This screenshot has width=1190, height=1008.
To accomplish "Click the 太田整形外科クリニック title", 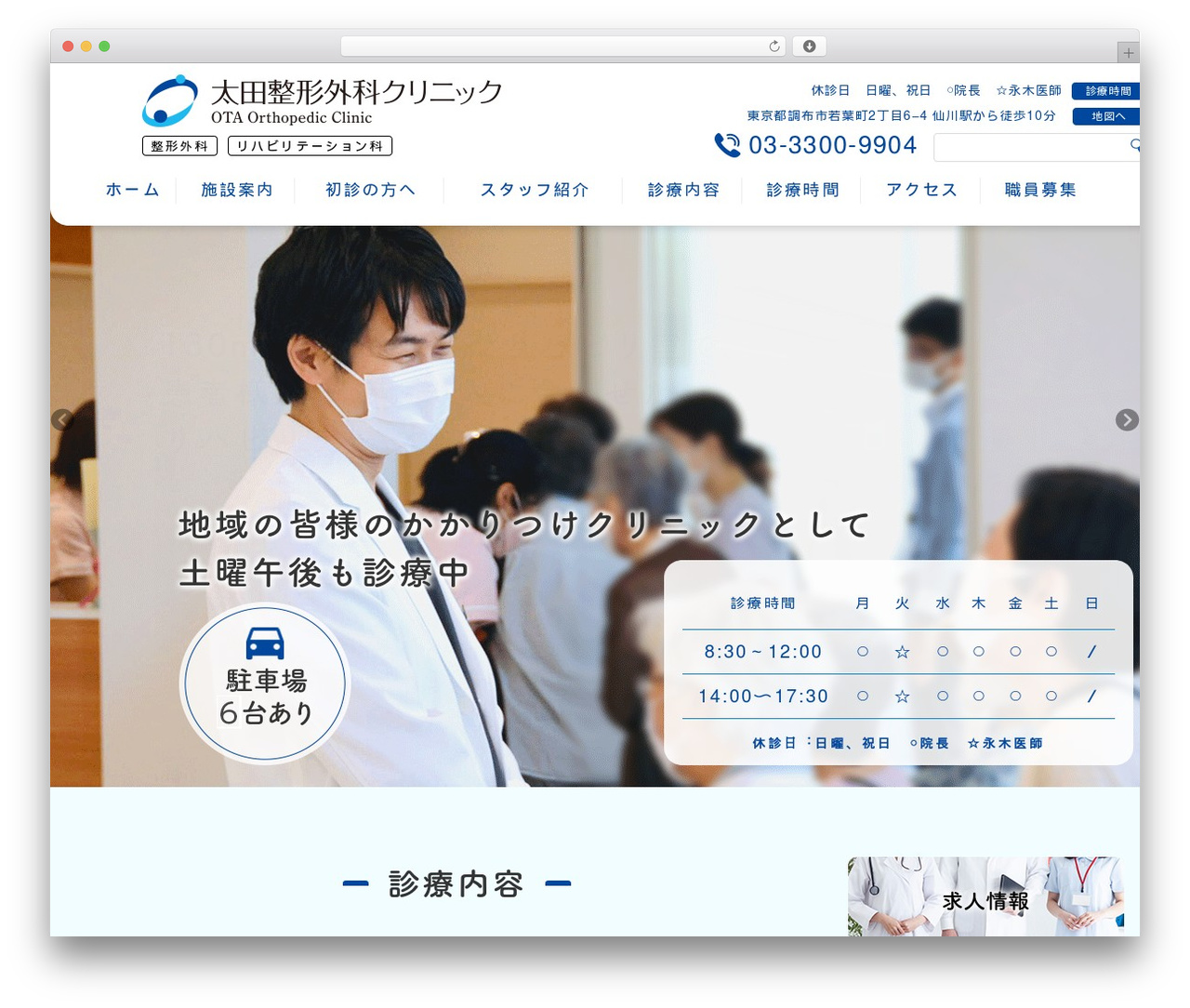I will pos(356,92).
